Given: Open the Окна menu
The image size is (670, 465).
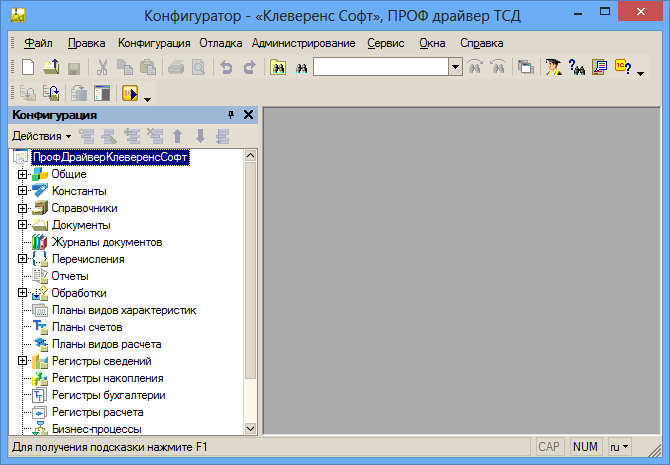Looking at the screenshot, I should [432, 43].
